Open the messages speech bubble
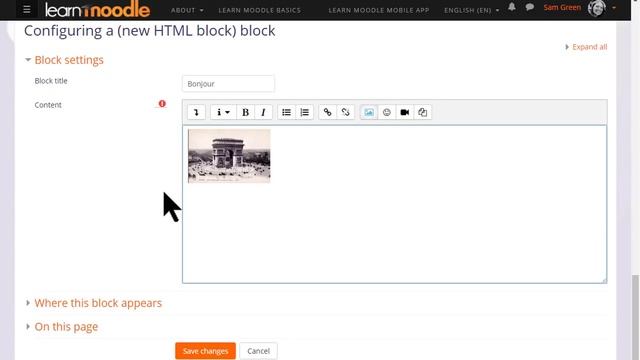640x360 pixels. tap(530, 7)
